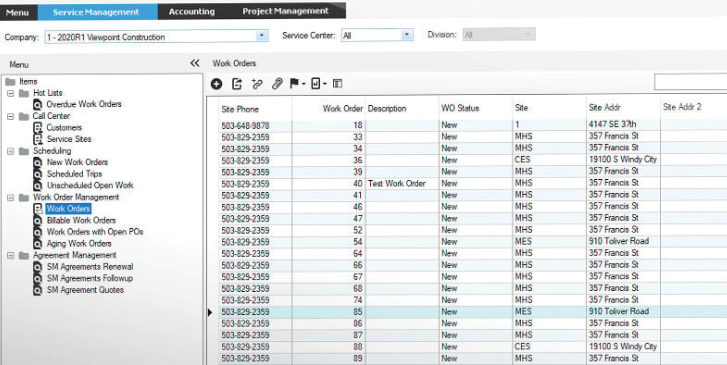This screenshot has height=365, width=727.
Task: Click the Aging Work Orders query icon
Action: [x=38, y=243]
